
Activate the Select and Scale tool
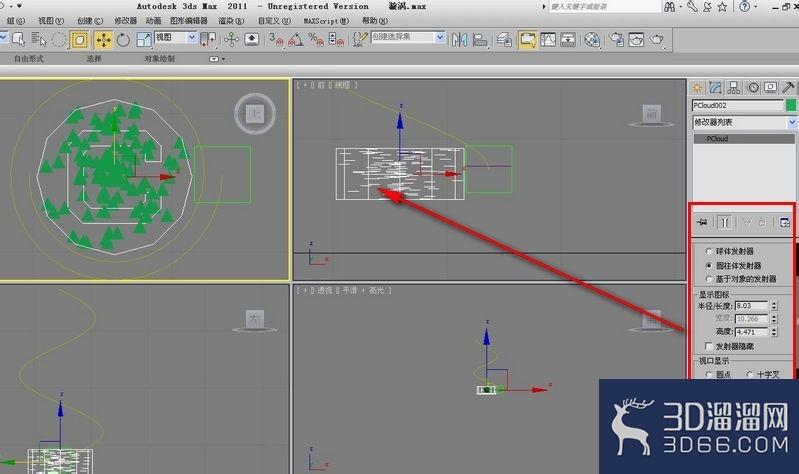pos(144,39)
